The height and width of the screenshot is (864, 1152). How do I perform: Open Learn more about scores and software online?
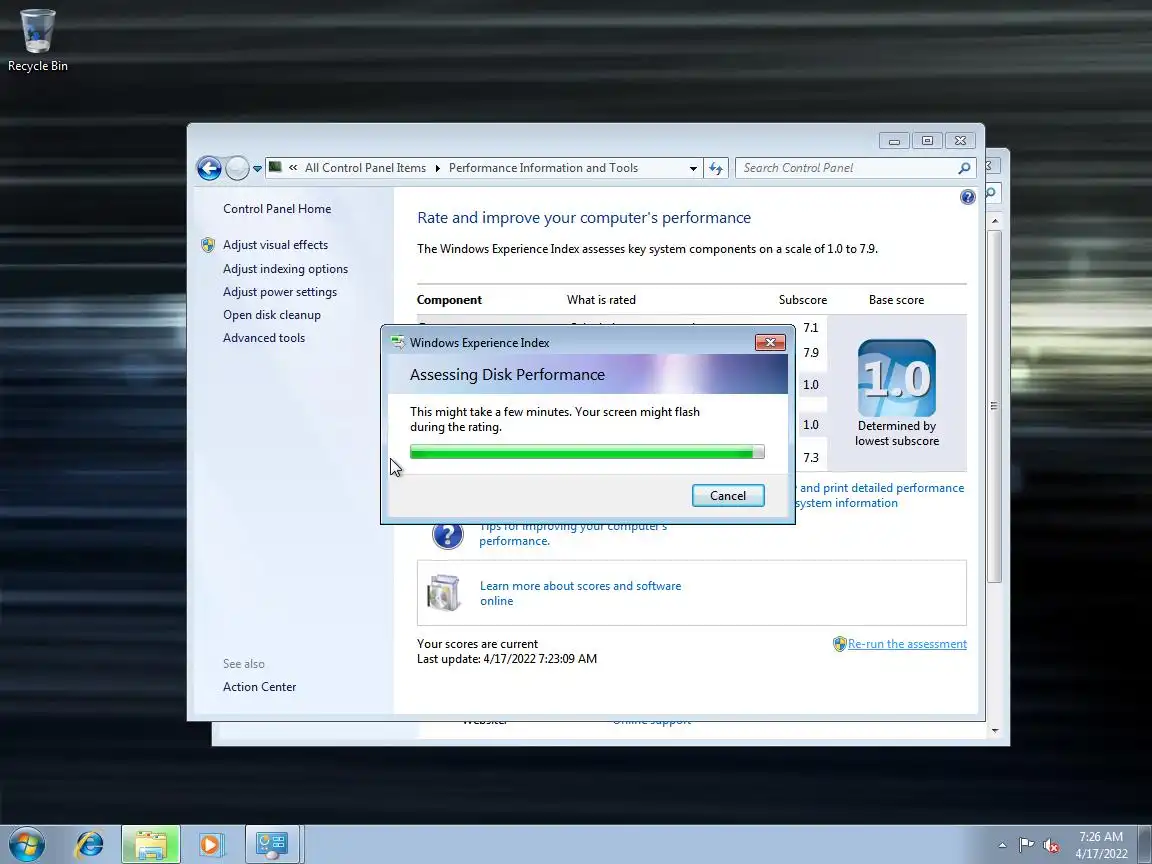[580, 593]
